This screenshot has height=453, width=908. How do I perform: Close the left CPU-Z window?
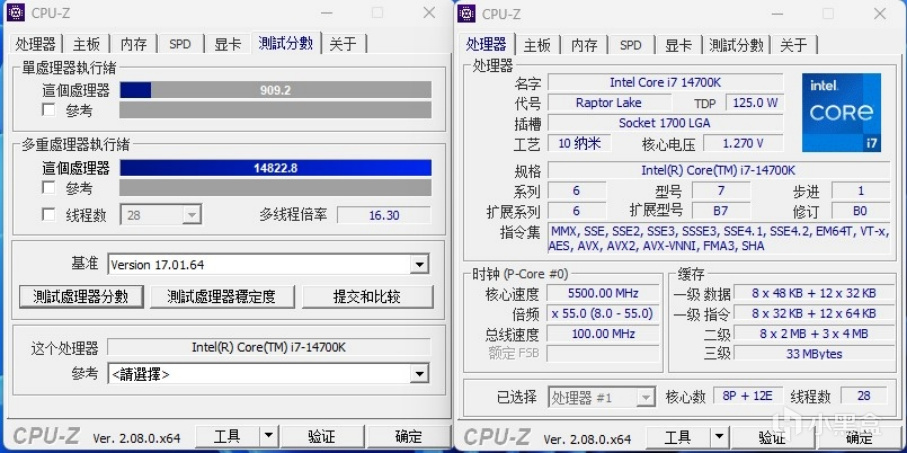click(x=429, y=12)
